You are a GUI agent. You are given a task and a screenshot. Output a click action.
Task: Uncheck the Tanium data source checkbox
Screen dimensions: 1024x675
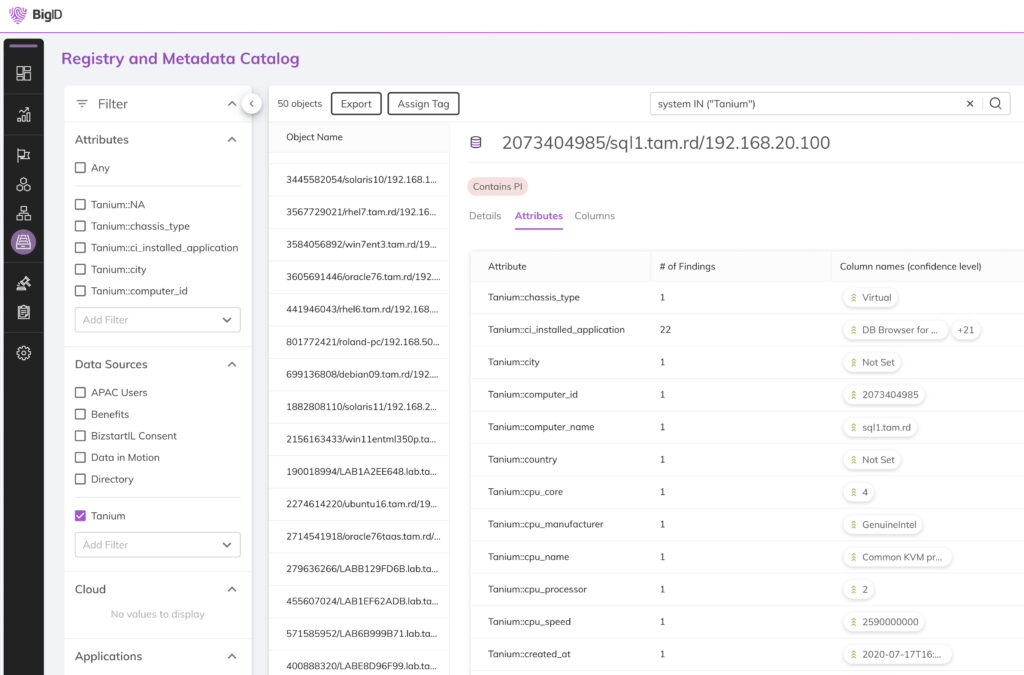pyautogui.click(x=81, y=516)
